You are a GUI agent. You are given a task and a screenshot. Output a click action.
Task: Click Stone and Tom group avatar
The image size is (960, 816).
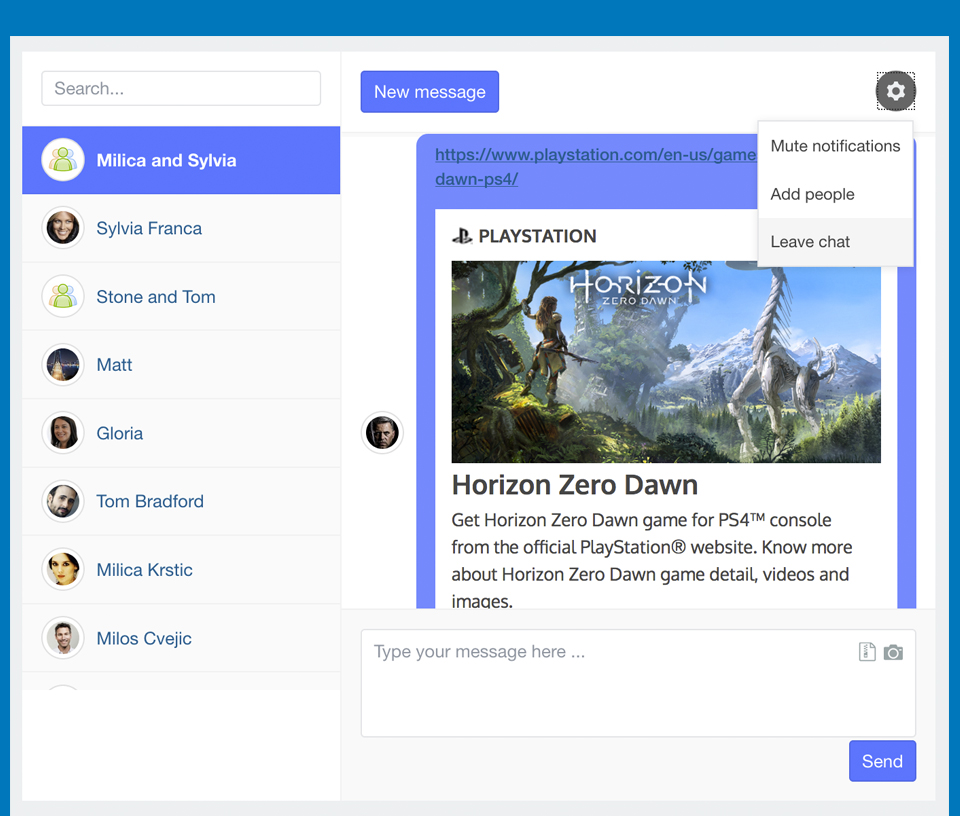[x=62, y=296]
